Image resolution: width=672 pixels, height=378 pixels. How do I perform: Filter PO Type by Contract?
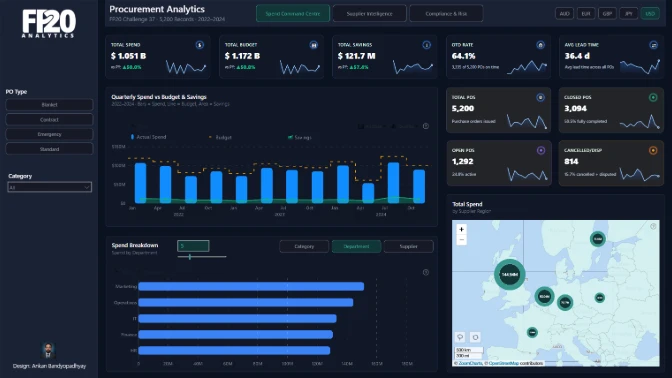(x=49, y=120)
